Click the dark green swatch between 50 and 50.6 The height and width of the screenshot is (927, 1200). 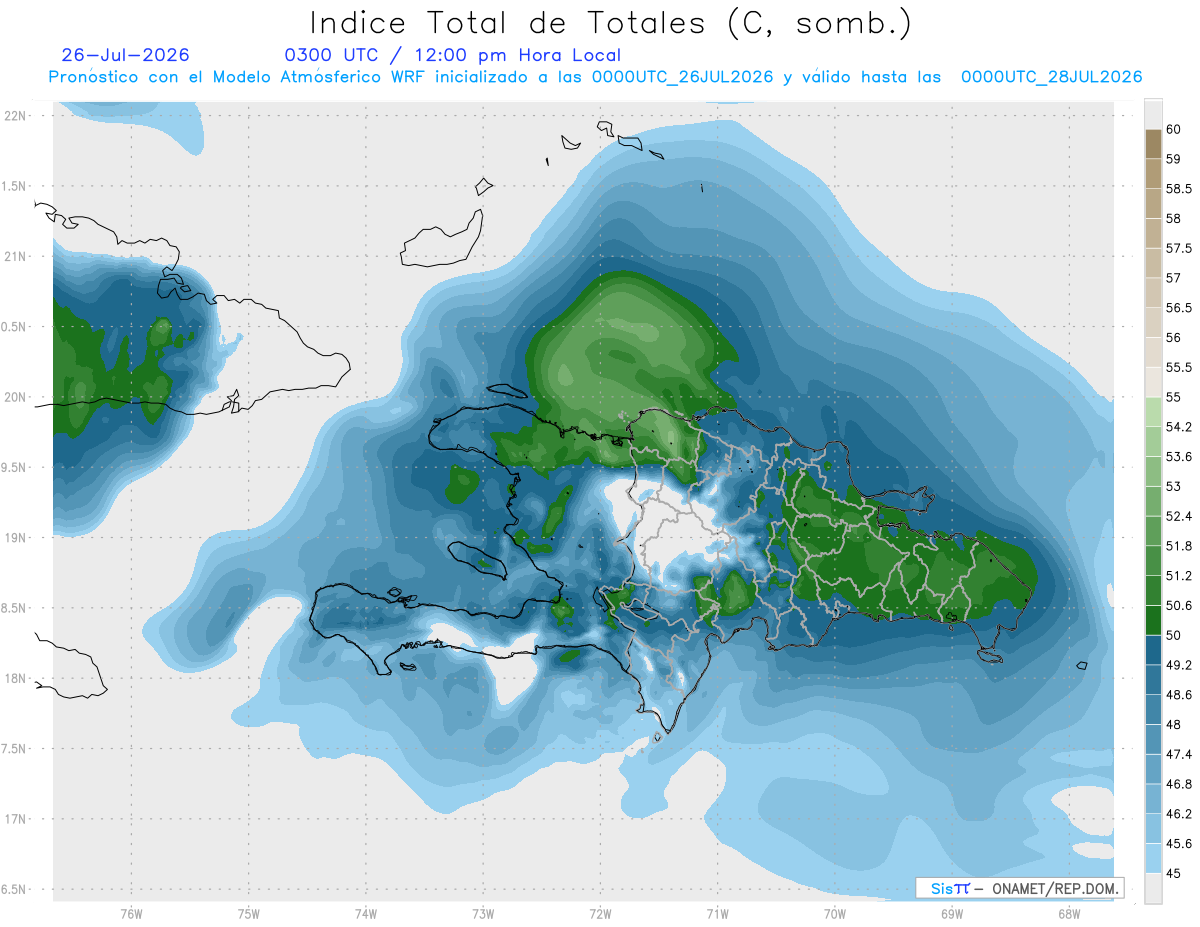[1153, 620]
